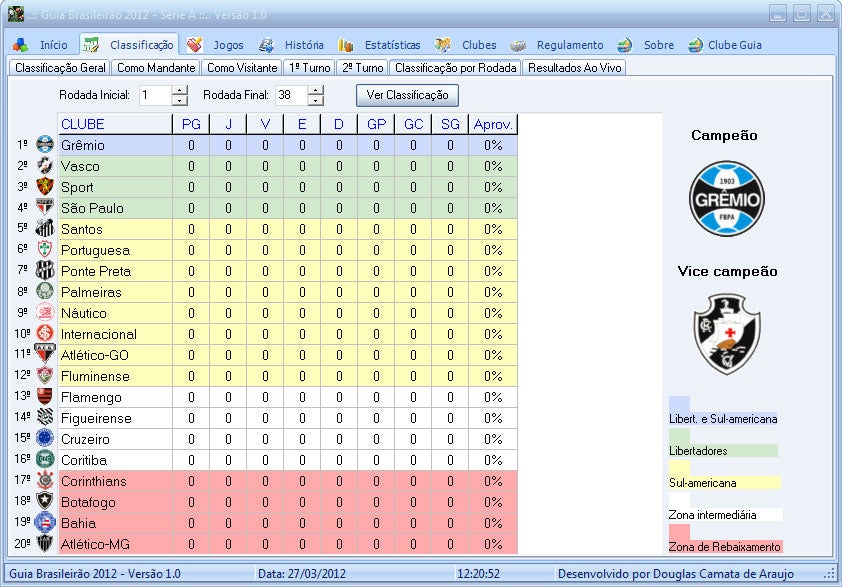Click the Fluminense crest icon
The image size is (842, 587).
tap(45, 375)
